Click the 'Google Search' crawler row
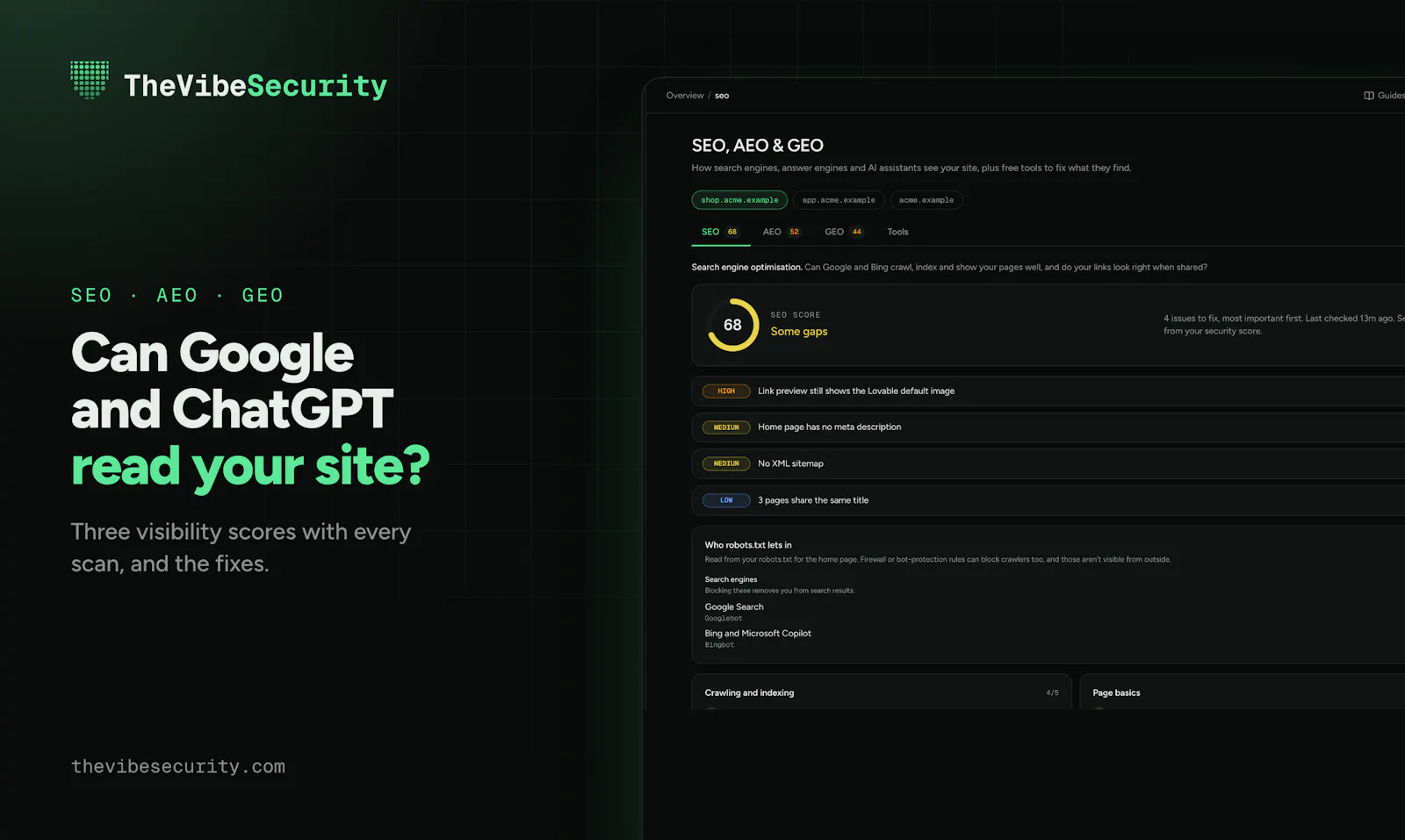 734,611
